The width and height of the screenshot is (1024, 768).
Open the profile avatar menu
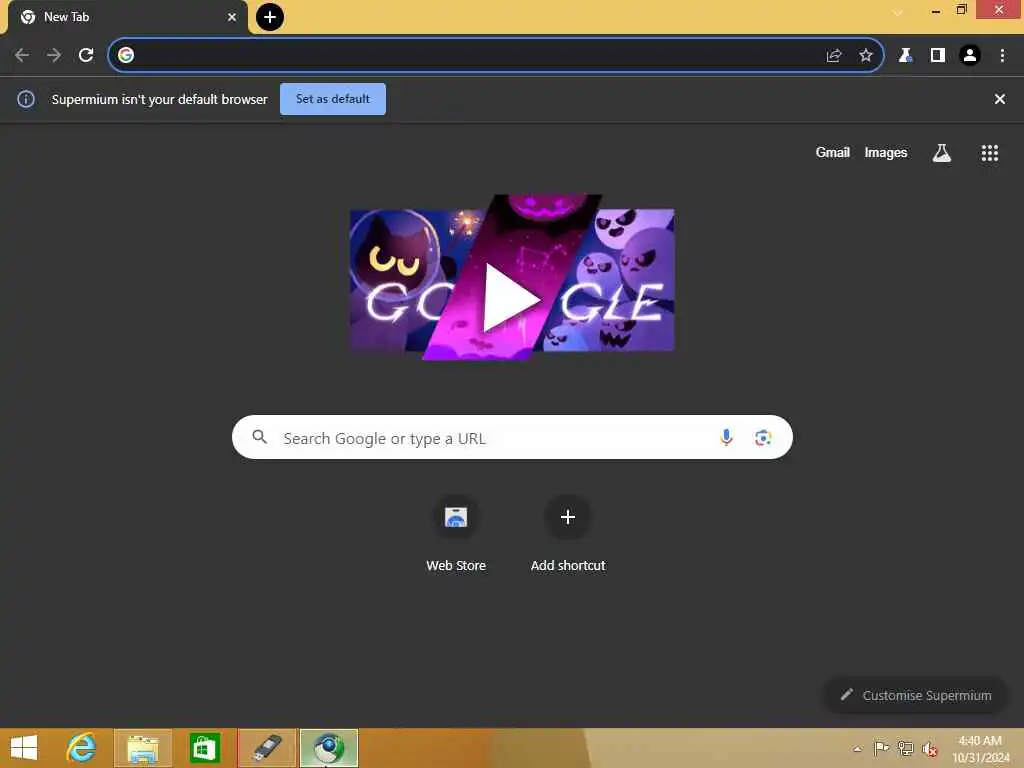click(x=970, y=56)
